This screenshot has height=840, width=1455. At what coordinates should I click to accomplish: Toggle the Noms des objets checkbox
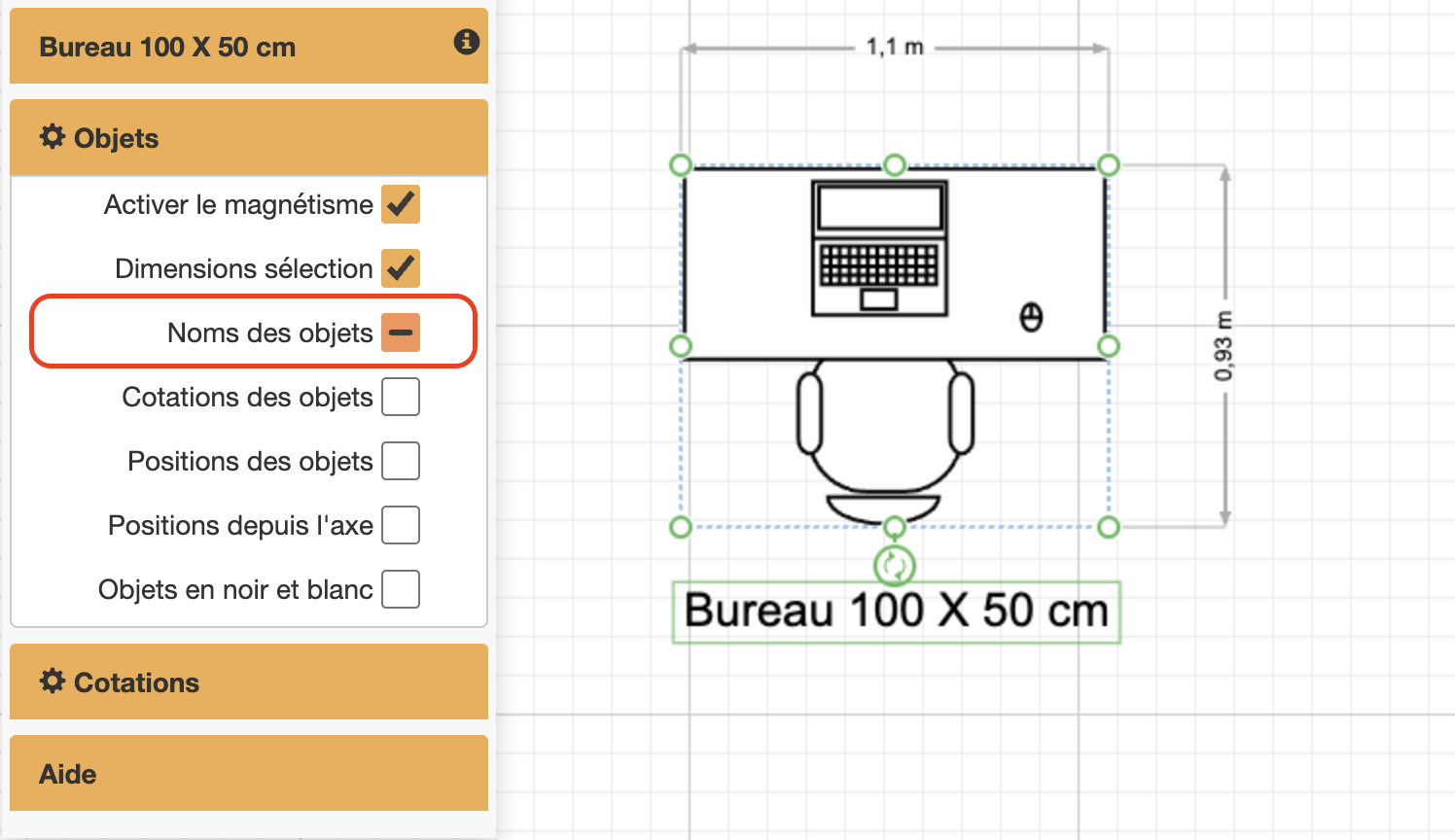[x=401, y=332]
